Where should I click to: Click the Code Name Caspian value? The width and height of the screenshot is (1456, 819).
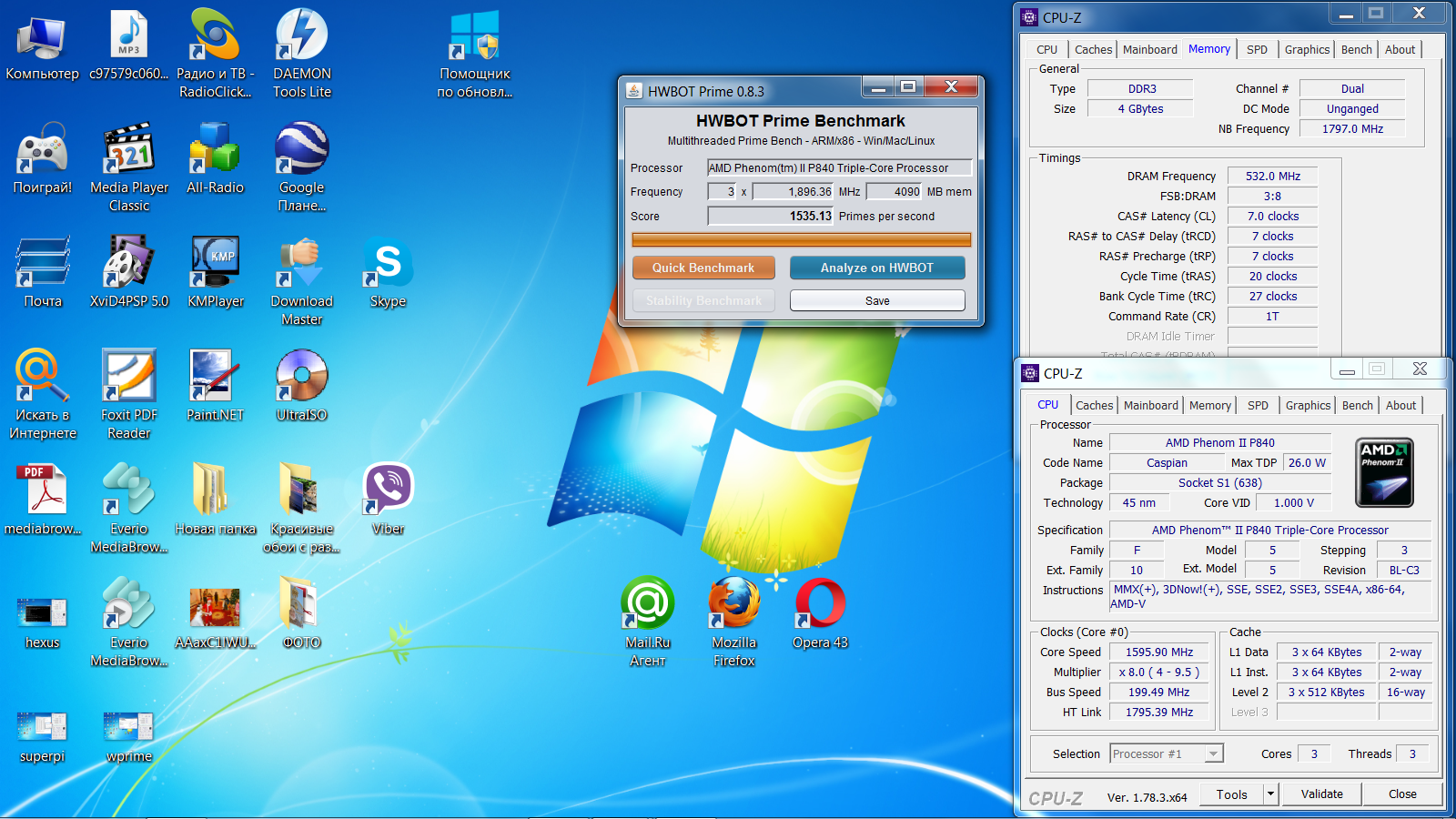(1167, 462)
